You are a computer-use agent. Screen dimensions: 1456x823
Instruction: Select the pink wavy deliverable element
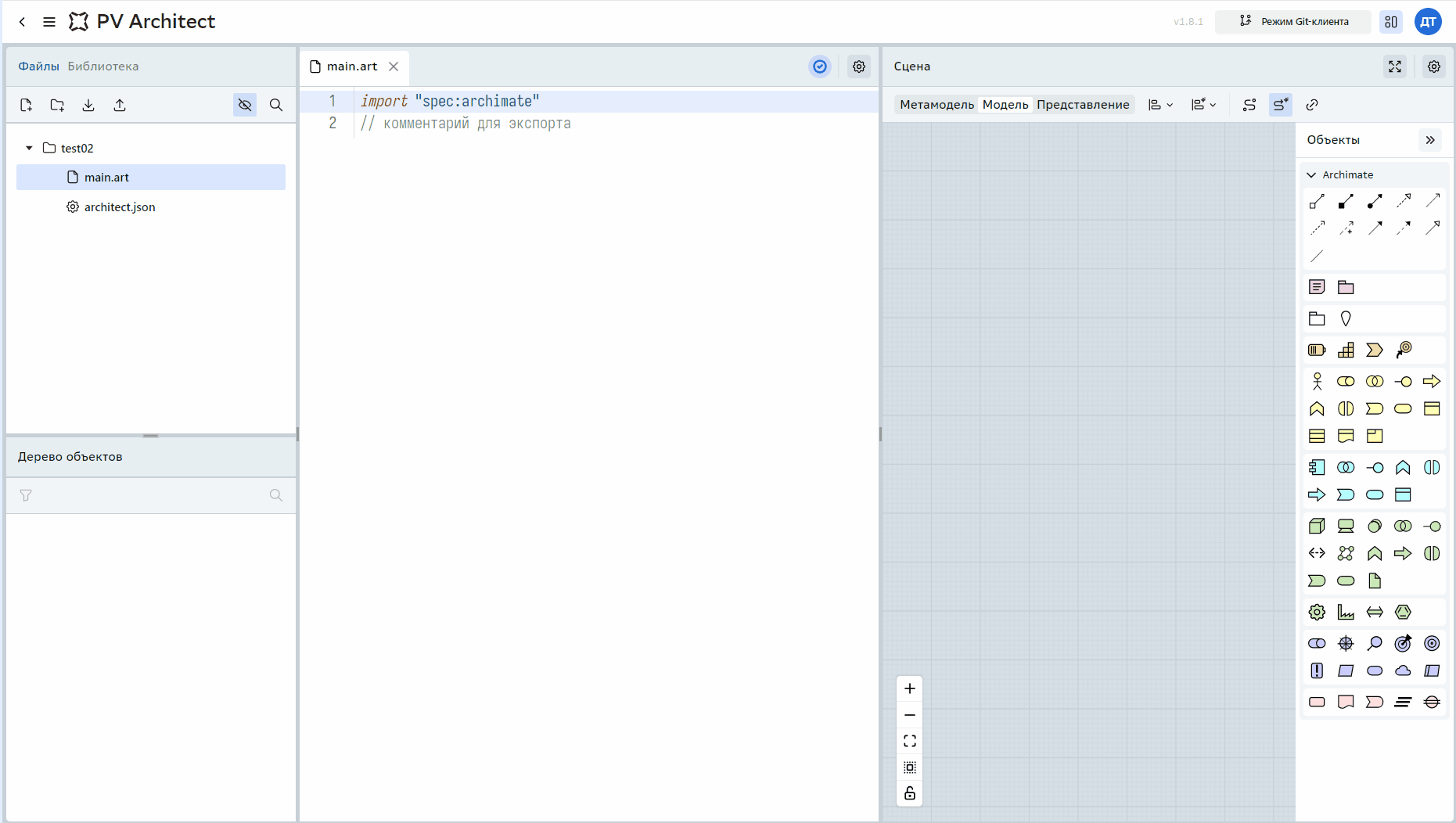[1346, 702]
